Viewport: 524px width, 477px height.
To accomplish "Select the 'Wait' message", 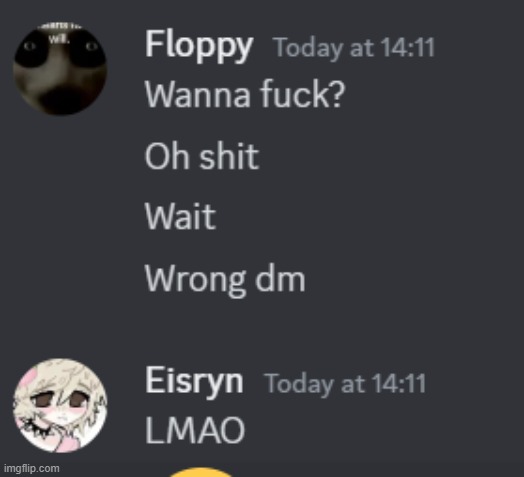I will 180,216.
